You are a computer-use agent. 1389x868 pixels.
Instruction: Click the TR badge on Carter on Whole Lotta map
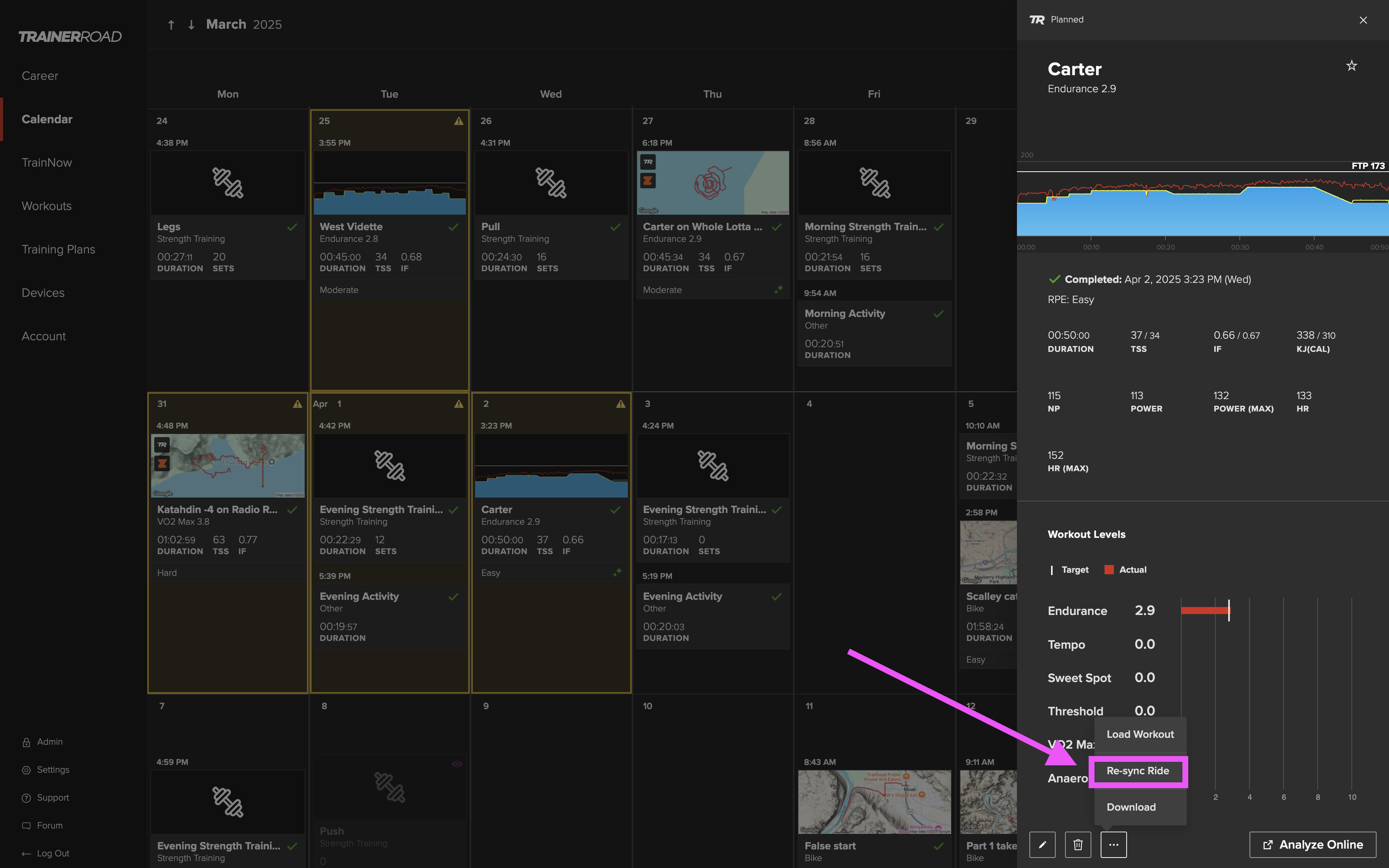648,162
